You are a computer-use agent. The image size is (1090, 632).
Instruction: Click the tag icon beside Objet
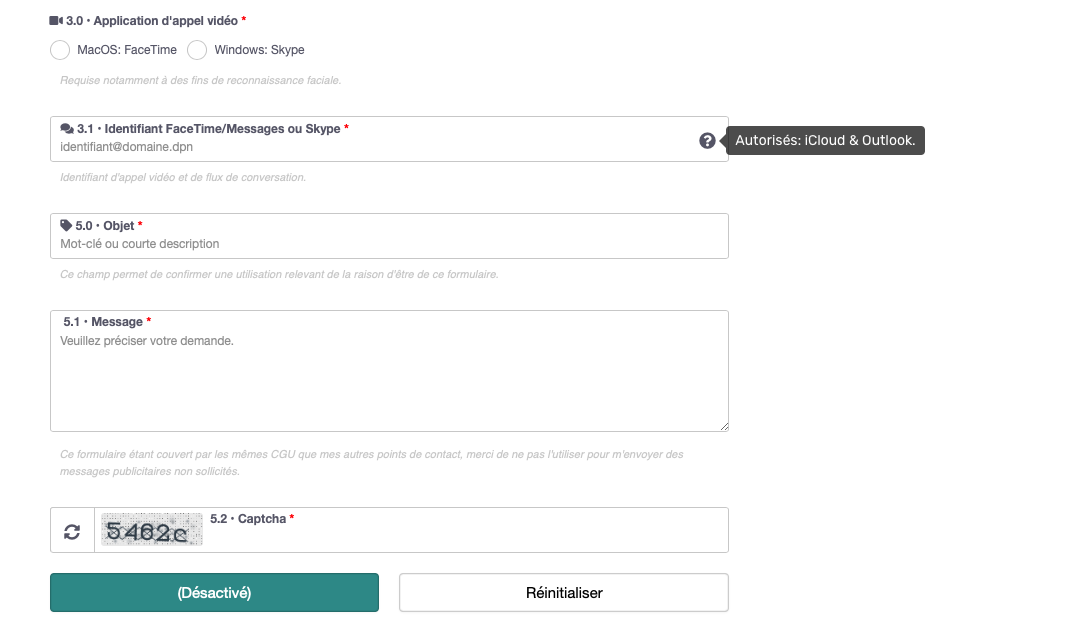66,225
